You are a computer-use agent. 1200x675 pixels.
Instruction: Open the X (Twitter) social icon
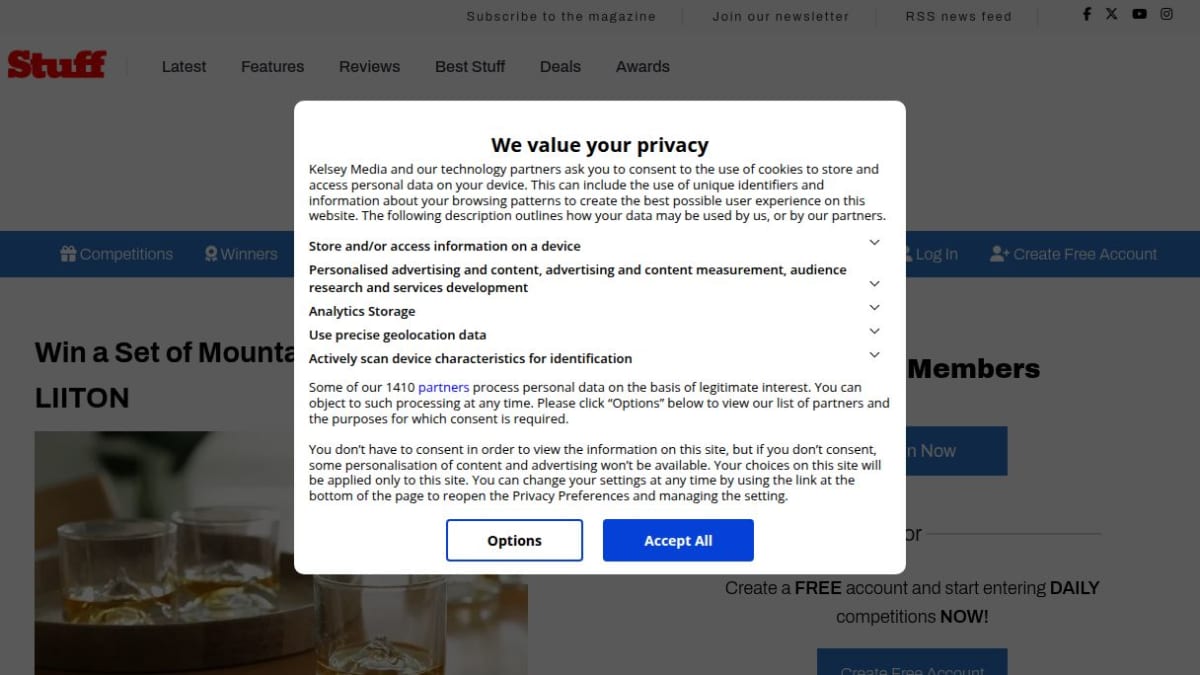pos(1112,14)
